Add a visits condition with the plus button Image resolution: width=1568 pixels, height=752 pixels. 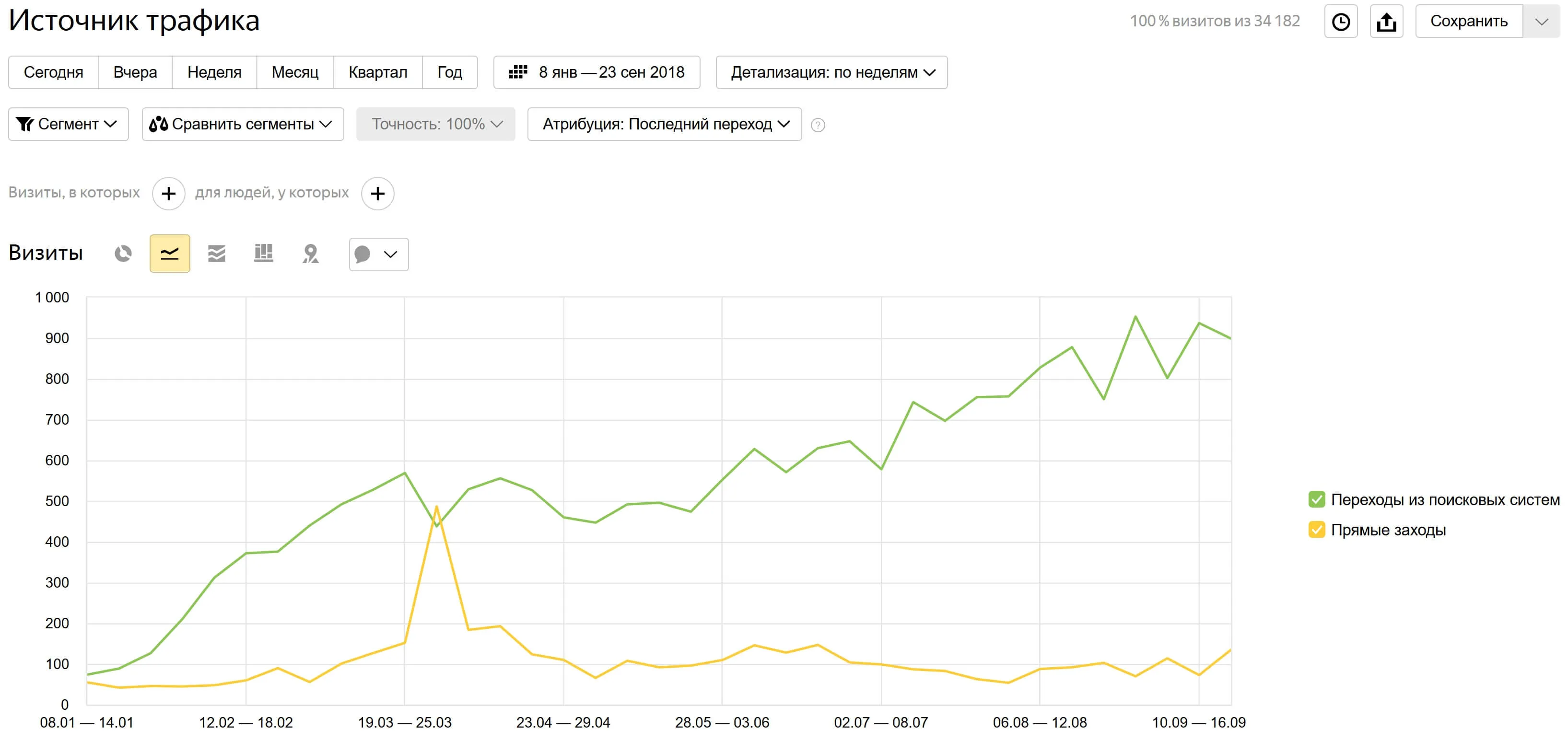[169, 194]
